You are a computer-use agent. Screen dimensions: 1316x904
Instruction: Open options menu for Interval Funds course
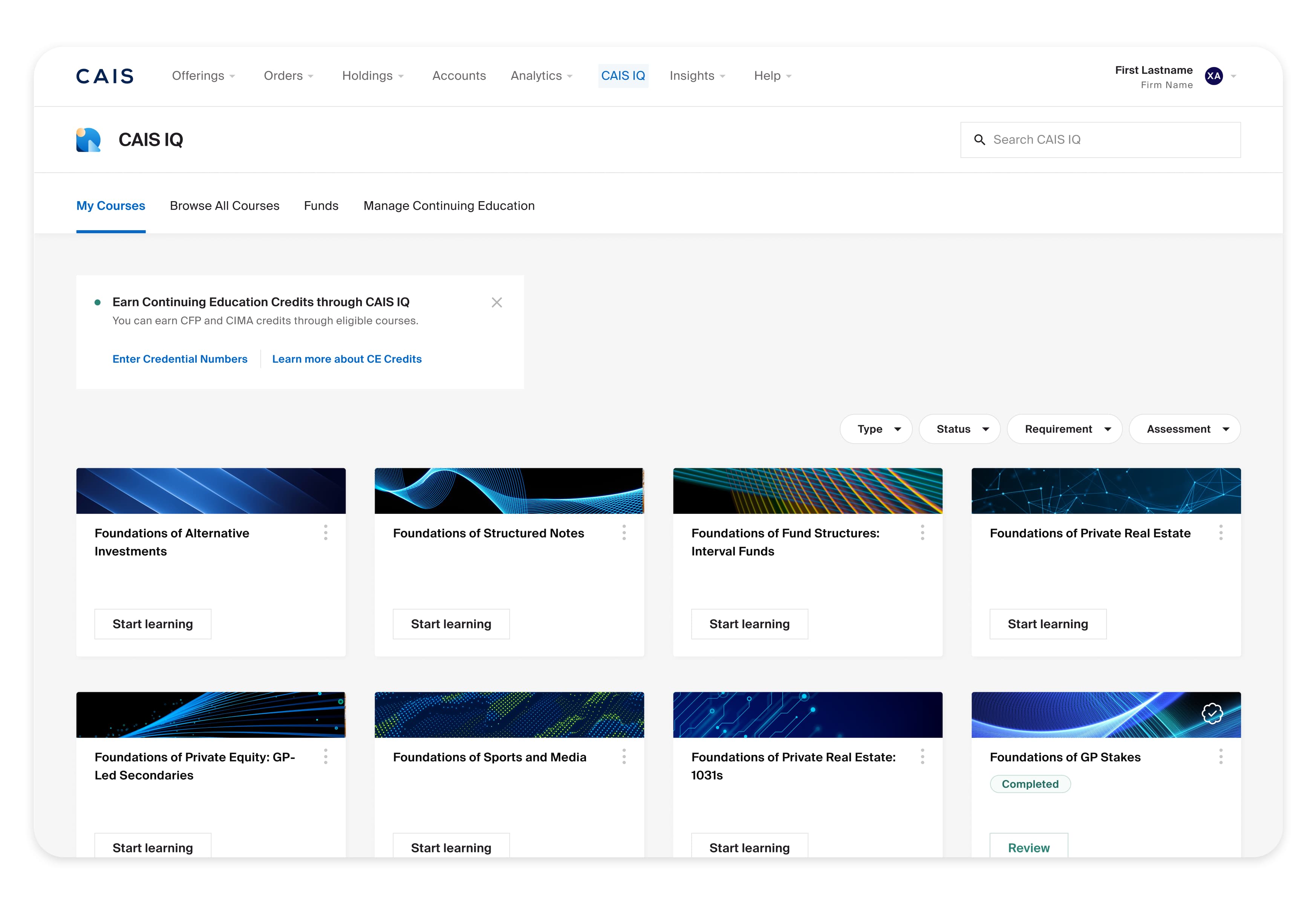(922, 533)
